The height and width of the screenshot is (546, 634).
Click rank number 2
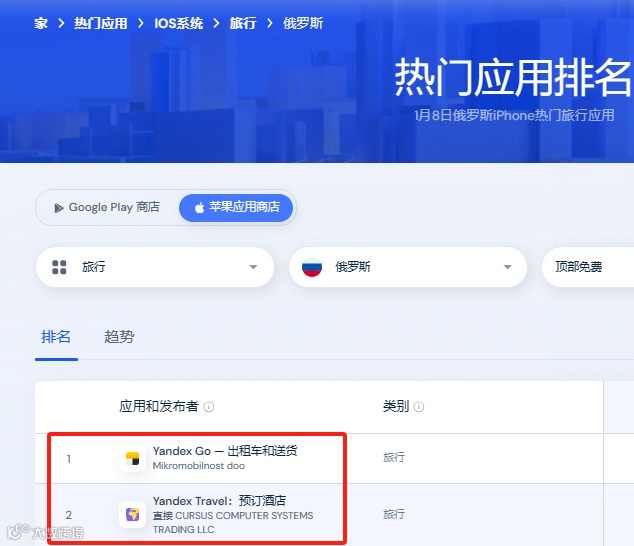click(69, 515)
